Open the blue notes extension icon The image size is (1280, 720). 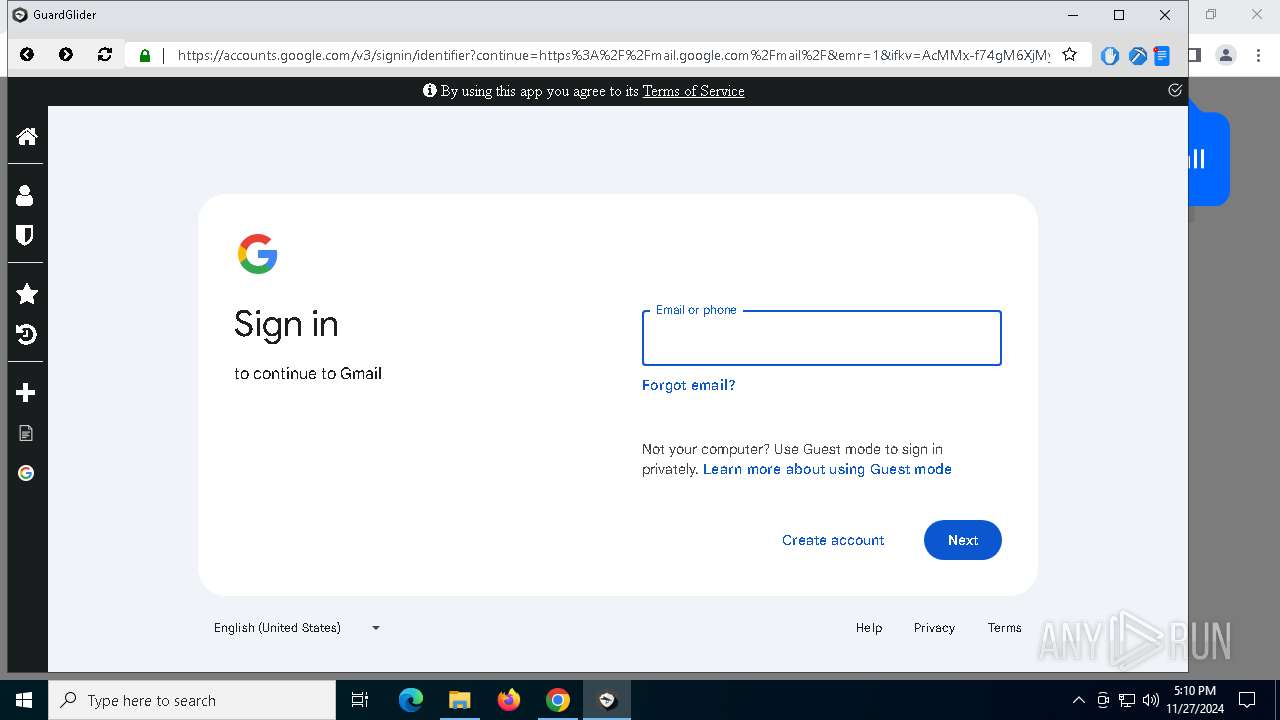click(1162, 56)
